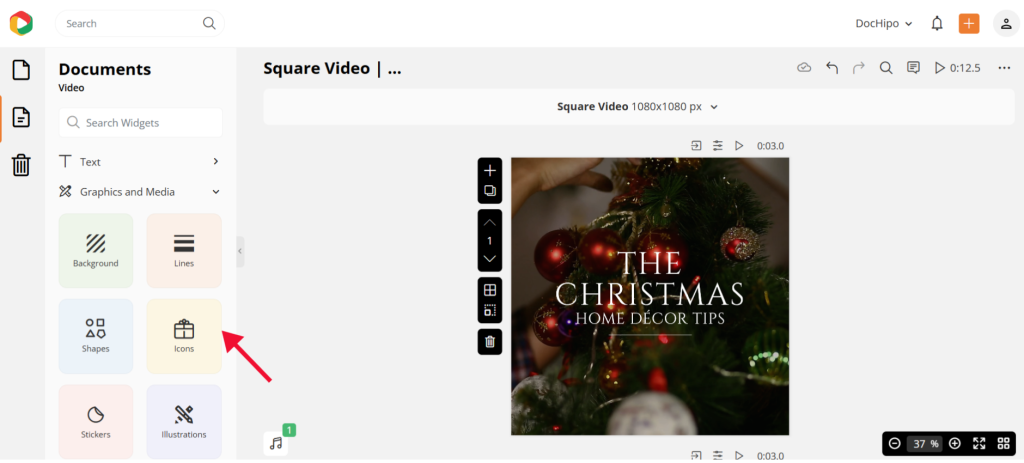1024x463 pixels.
Task: Click the fit-to-screen expand icon
Action: [979, 443]
